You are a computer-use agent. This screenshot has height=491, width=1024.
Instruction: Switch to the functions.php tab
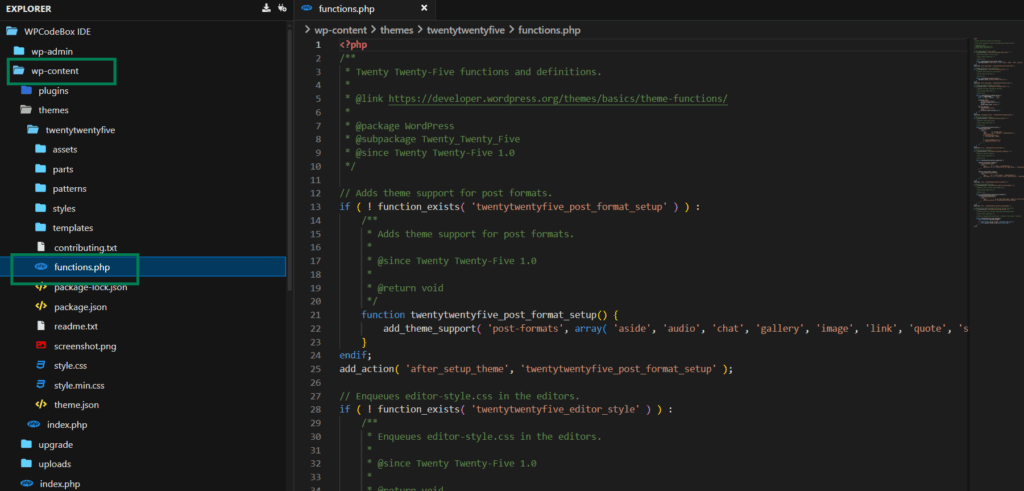(347, 9)
